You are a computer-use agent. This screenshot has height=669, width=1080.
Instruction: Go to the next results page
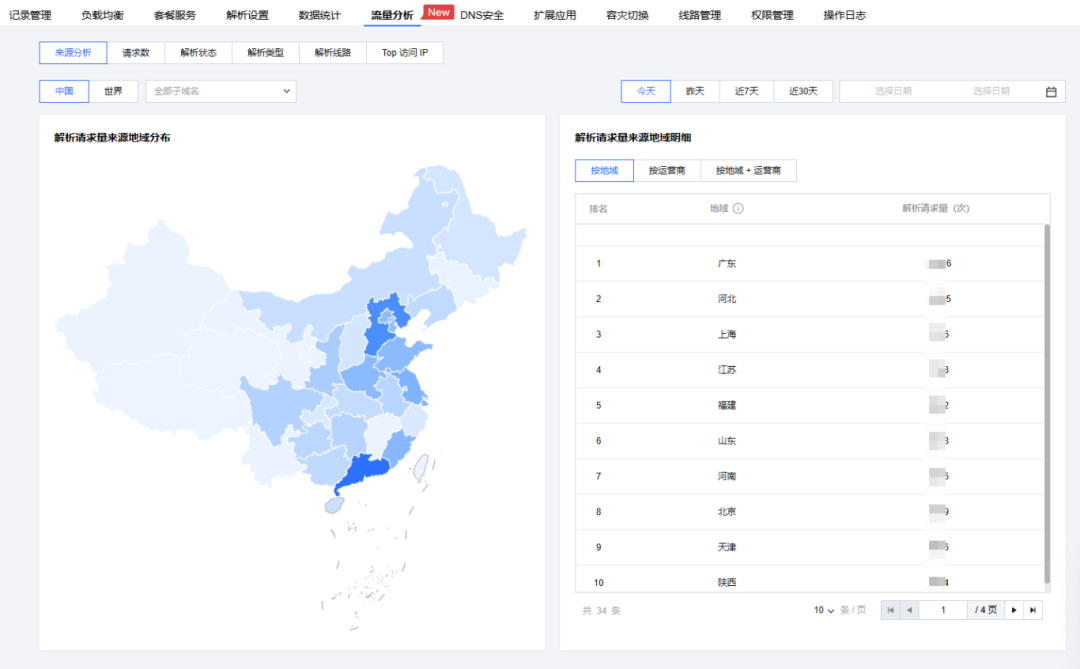tap(1014, 610)
